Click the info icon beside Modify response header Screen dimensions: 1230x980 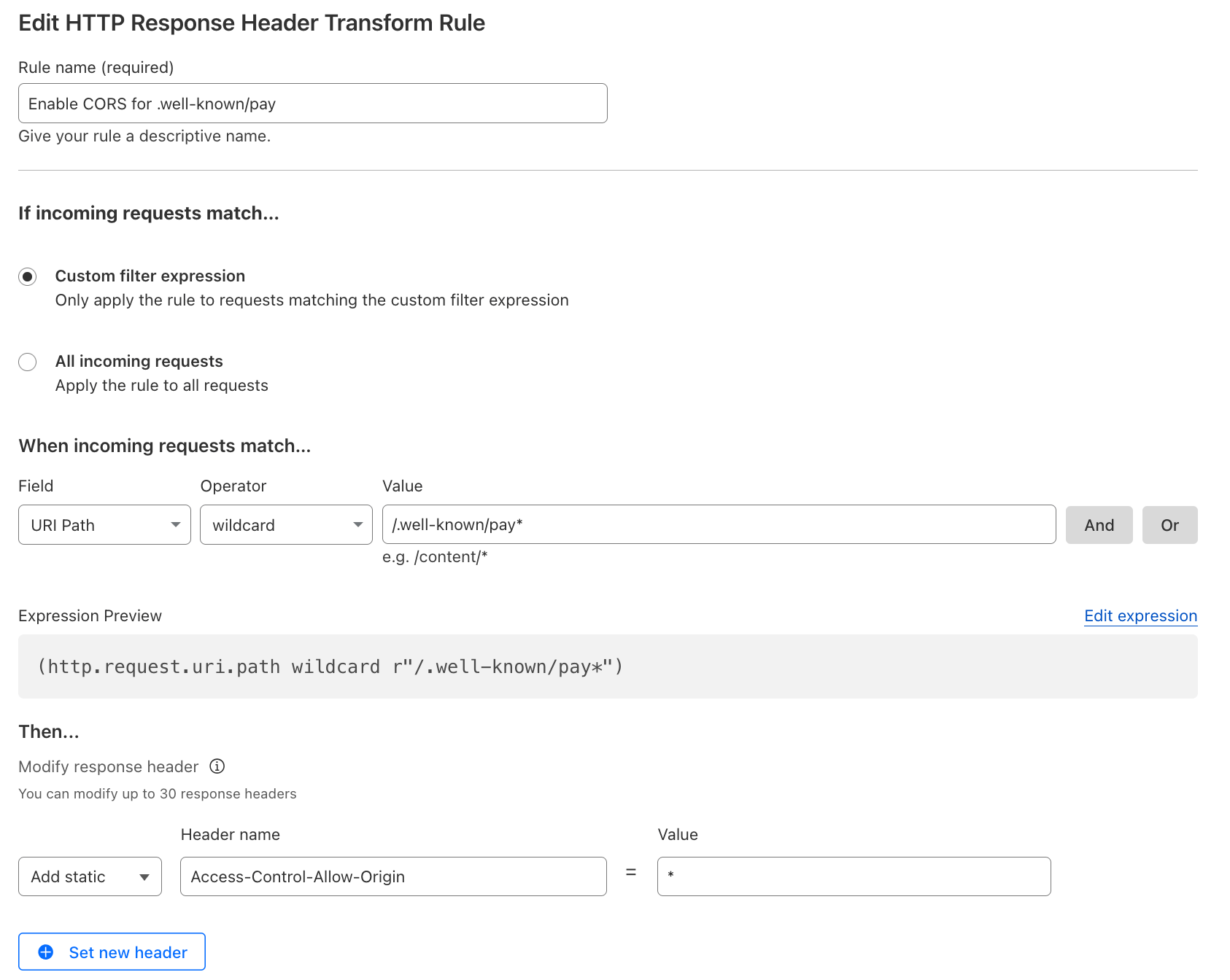tap(216, 766)
